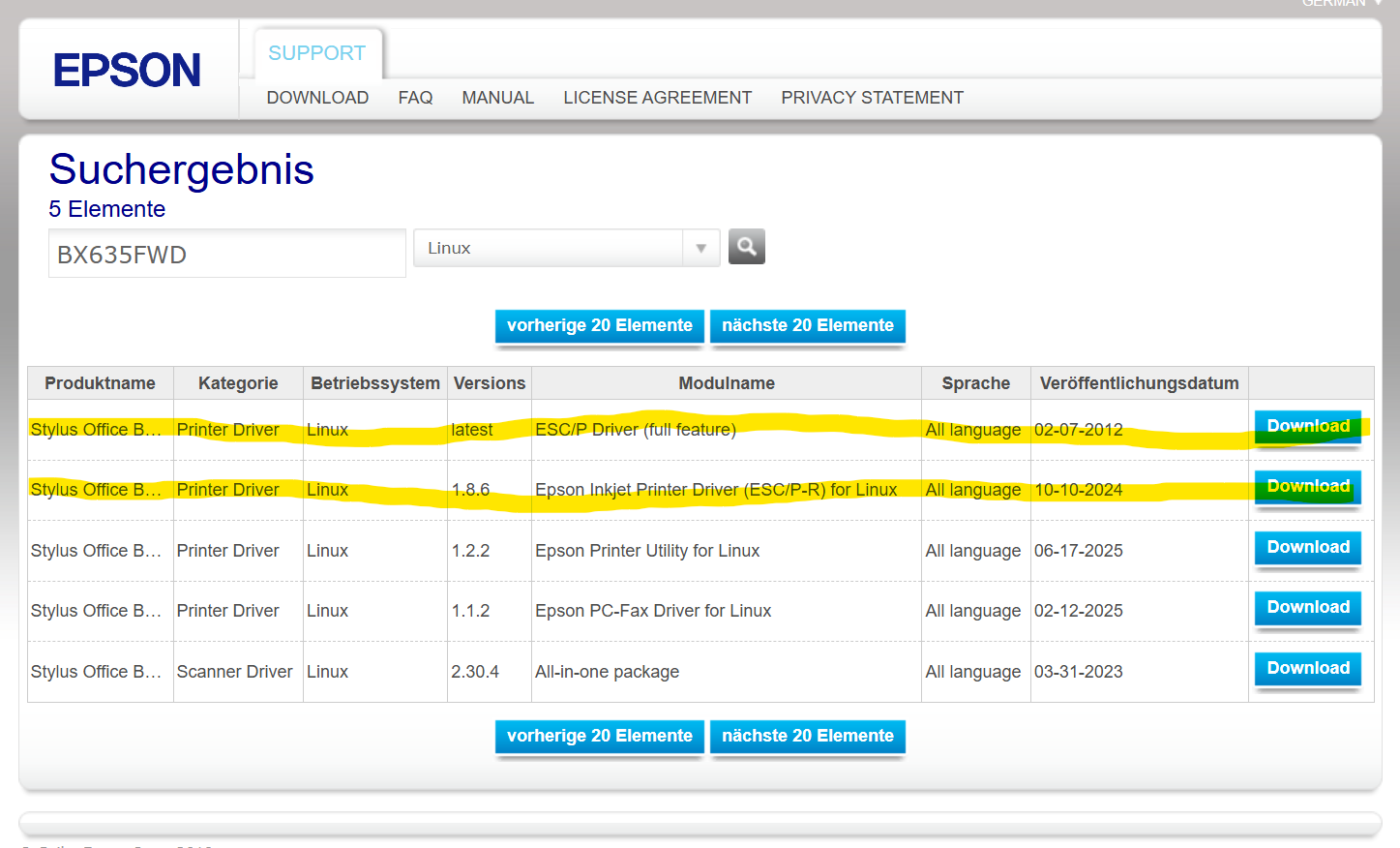The image size is (1400, 848).
Task: Download the ESC/P Driver (full feature)
Action: click(1308, 427)
